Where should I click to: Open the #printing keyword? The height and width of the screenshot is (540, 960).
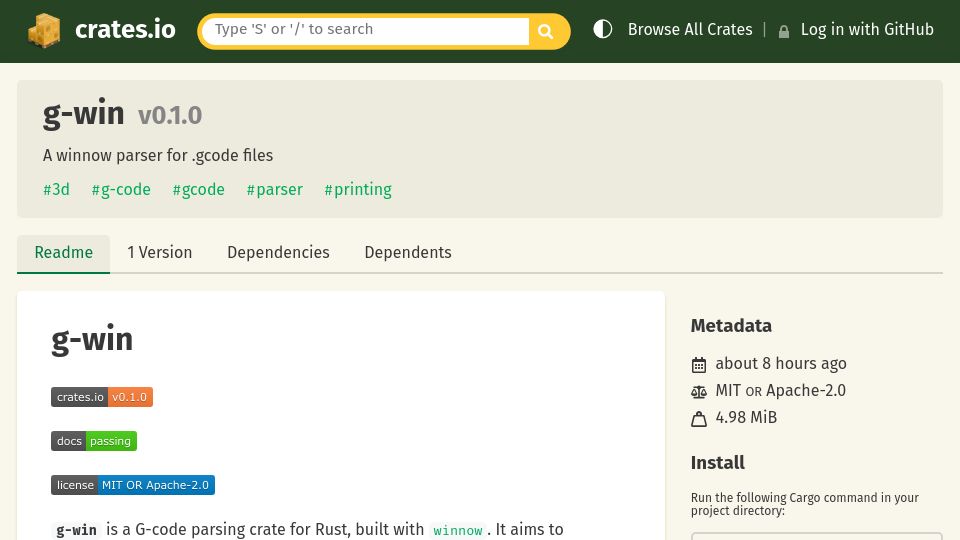point(358,190)
